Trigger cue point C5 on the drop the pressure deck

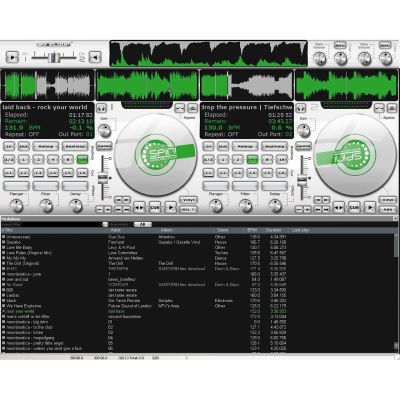(x=267, y=173)
